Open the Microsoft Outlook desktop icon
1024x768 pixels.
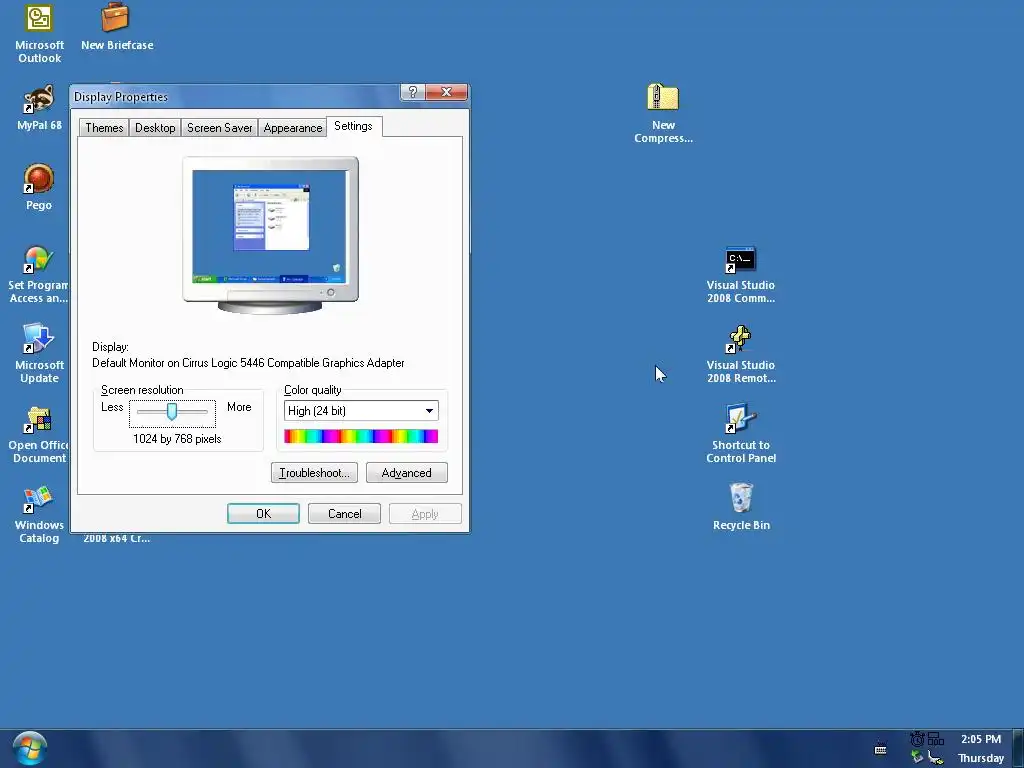pos(39,33)
